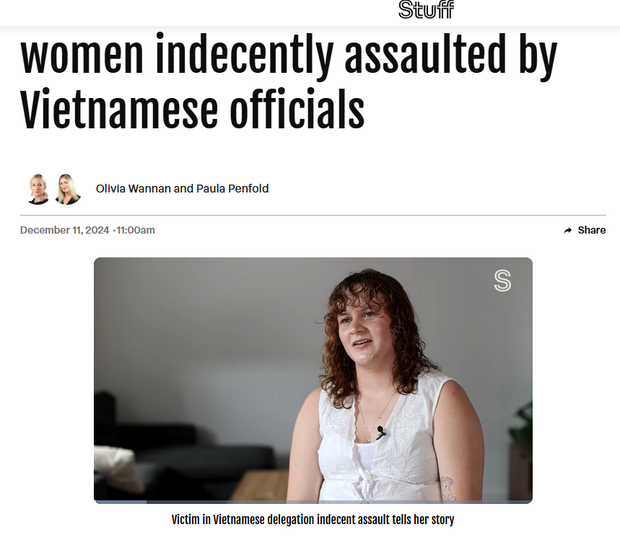This screenshot has width=620, height=540.
Task: Click the Share button label
Action: point(592,230)
